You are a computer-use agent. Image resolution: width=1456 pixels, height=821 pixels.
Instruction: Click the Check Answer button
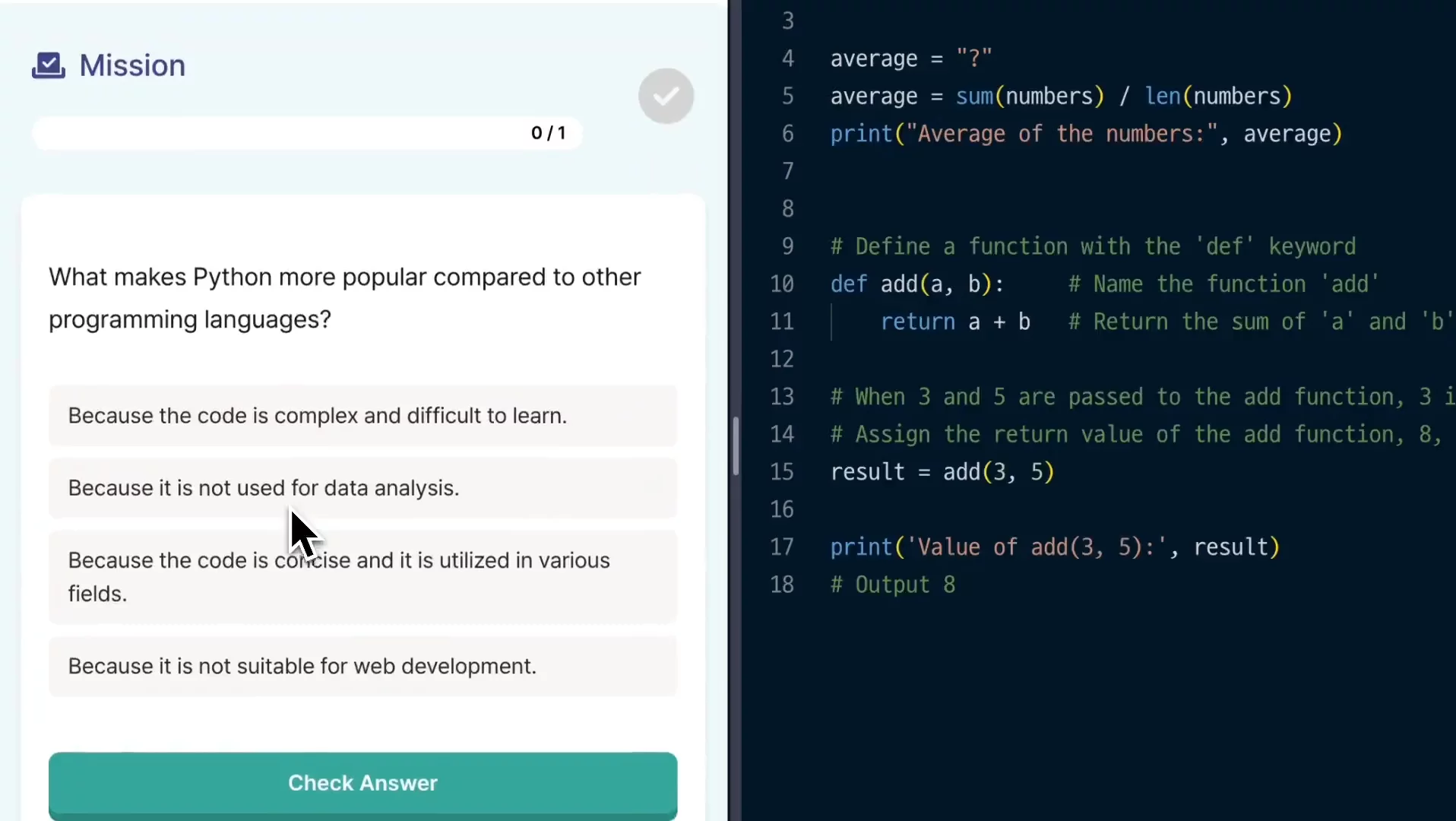pyautogui.click(x=362, y=783)
